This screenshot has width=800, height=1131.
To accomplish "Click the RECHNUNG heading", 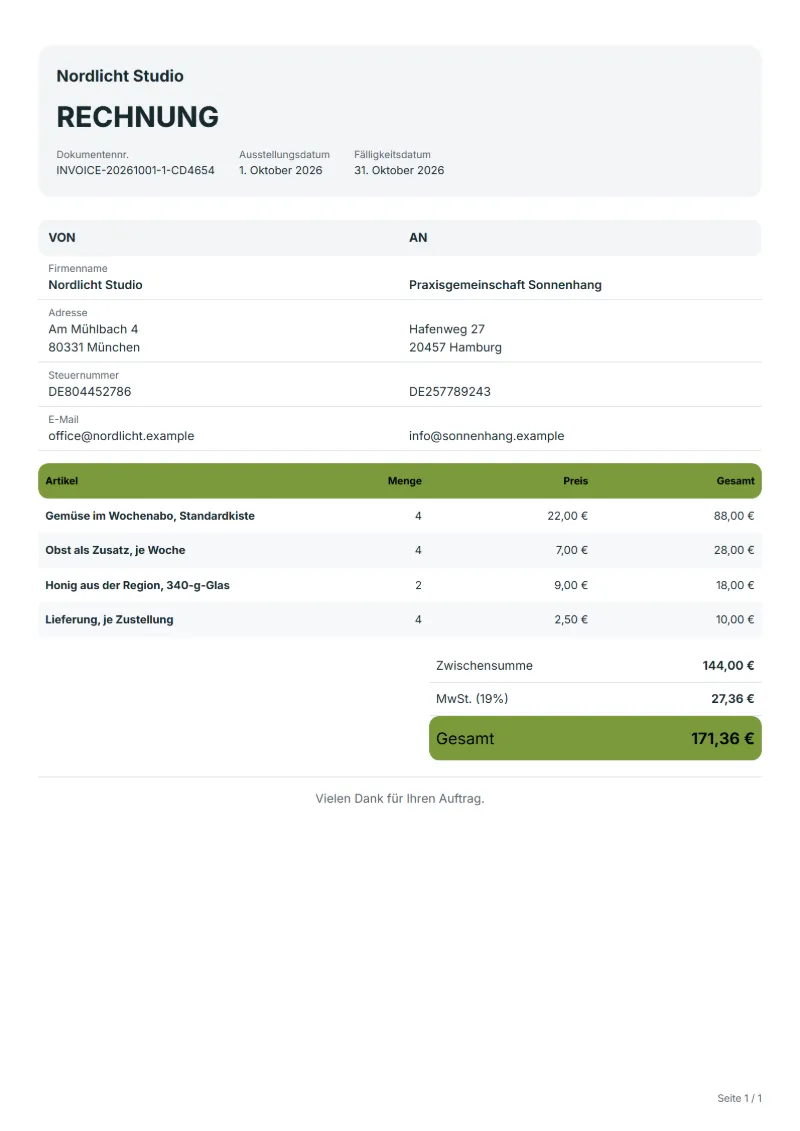I will point(137,117).
